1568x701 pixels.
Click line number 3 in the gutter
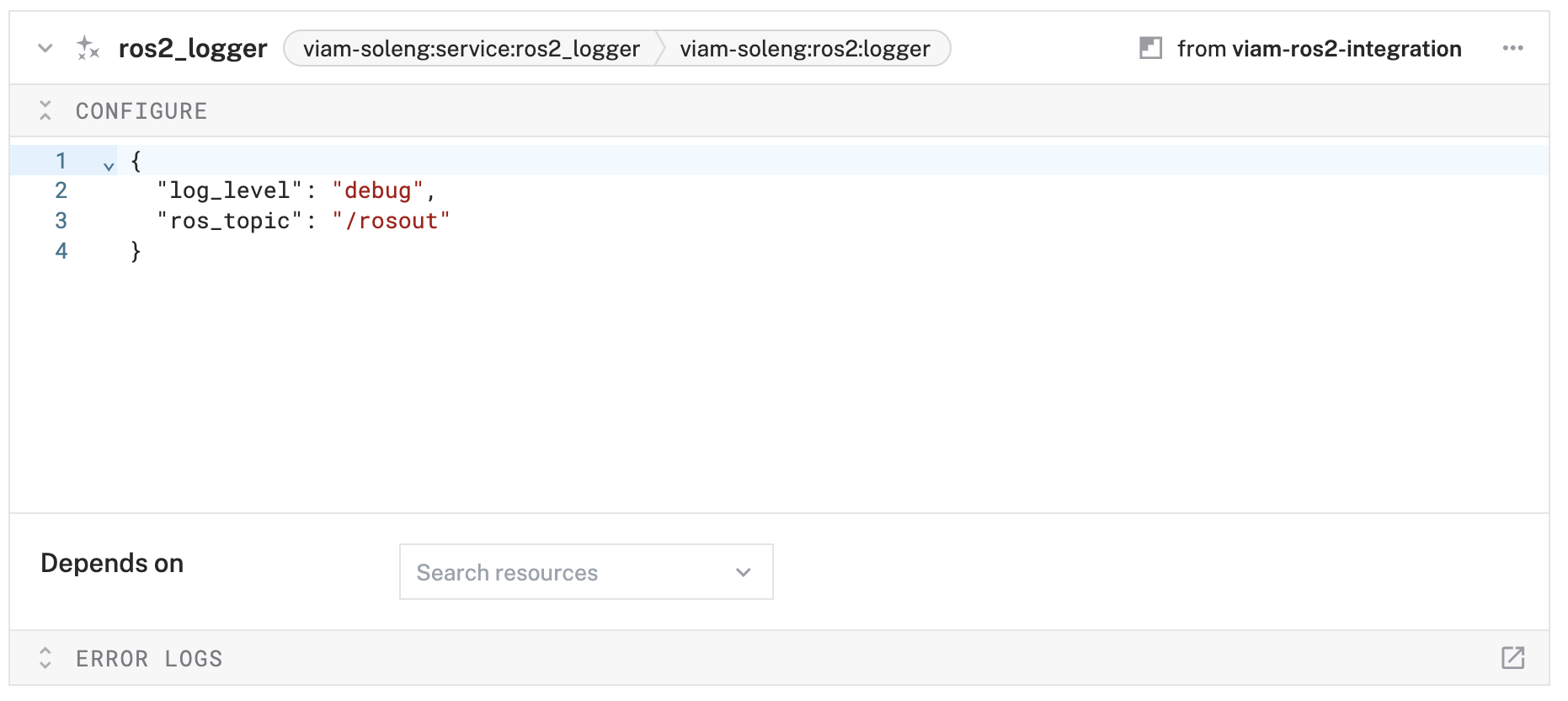click(61, 221)
